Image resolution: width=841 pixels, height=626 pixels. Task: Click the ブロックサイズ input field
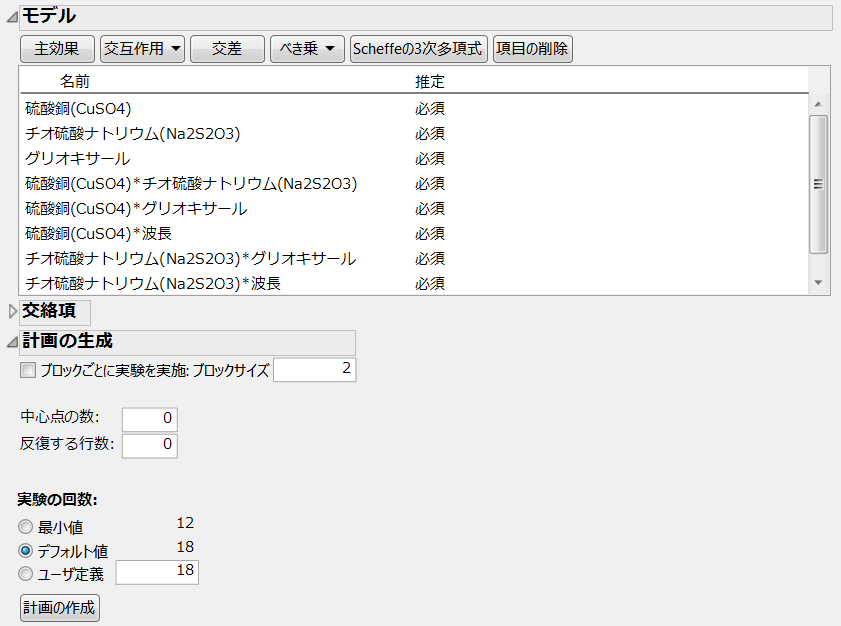coord(314,370)
